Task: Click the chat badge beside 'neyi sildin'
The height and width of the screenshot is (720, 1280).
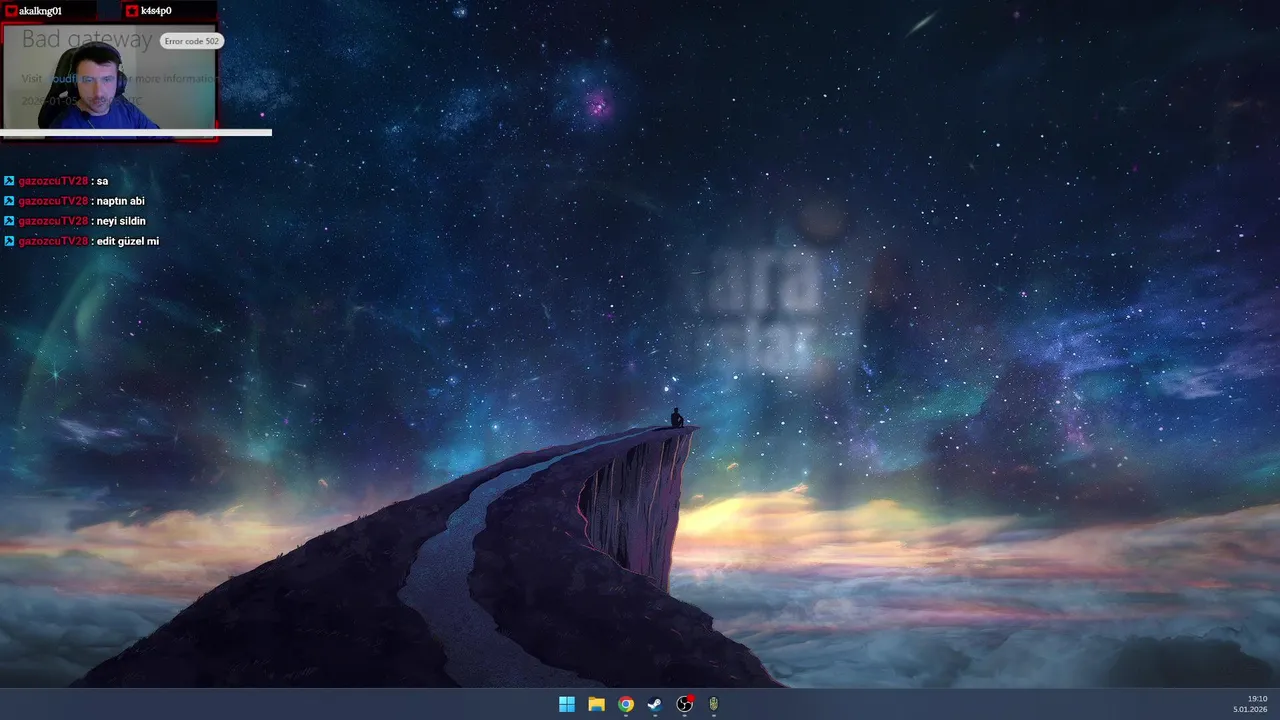Action: tap(9, 221)
